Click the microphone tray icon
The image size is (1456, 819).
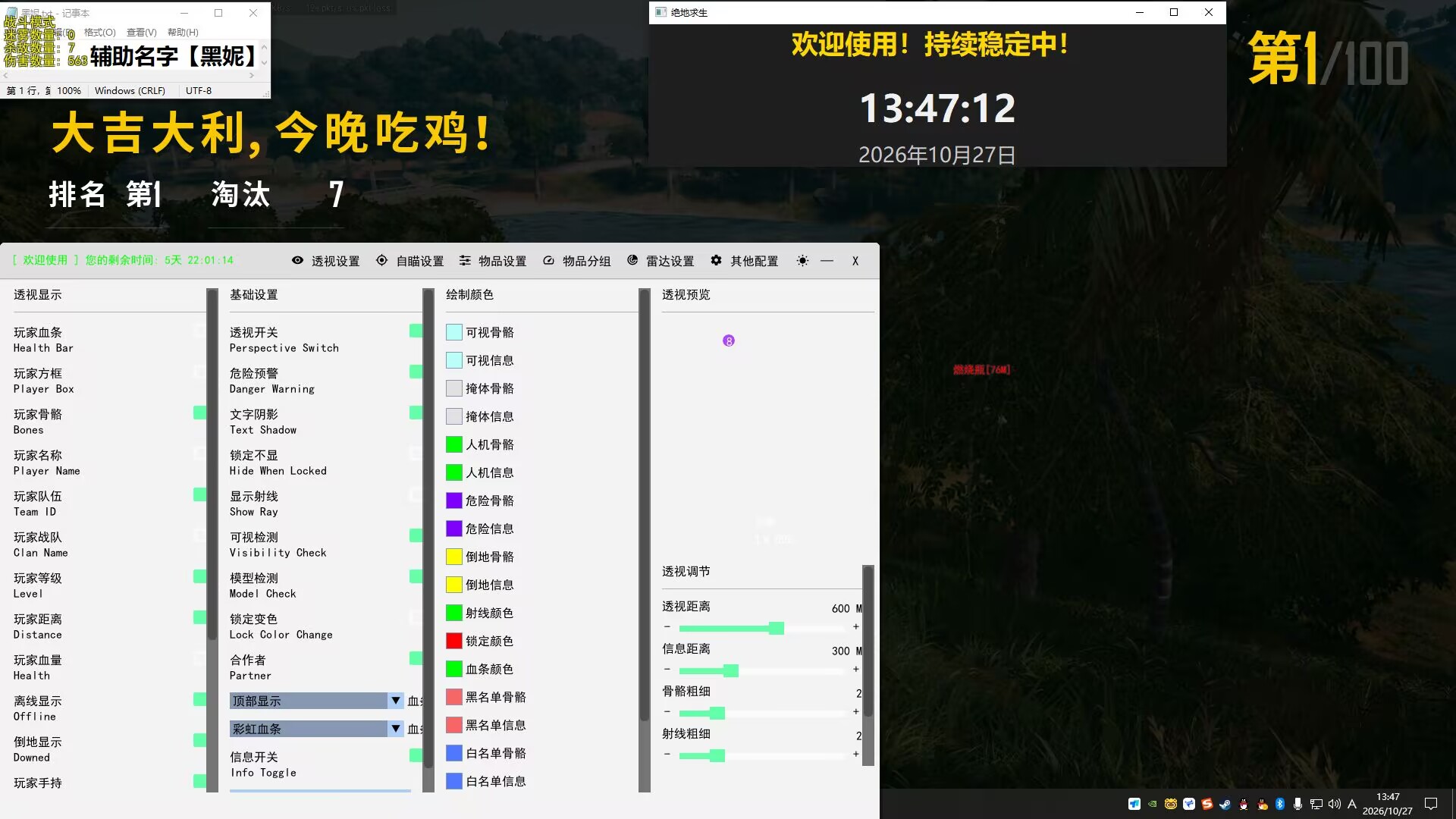(1298, 804)
